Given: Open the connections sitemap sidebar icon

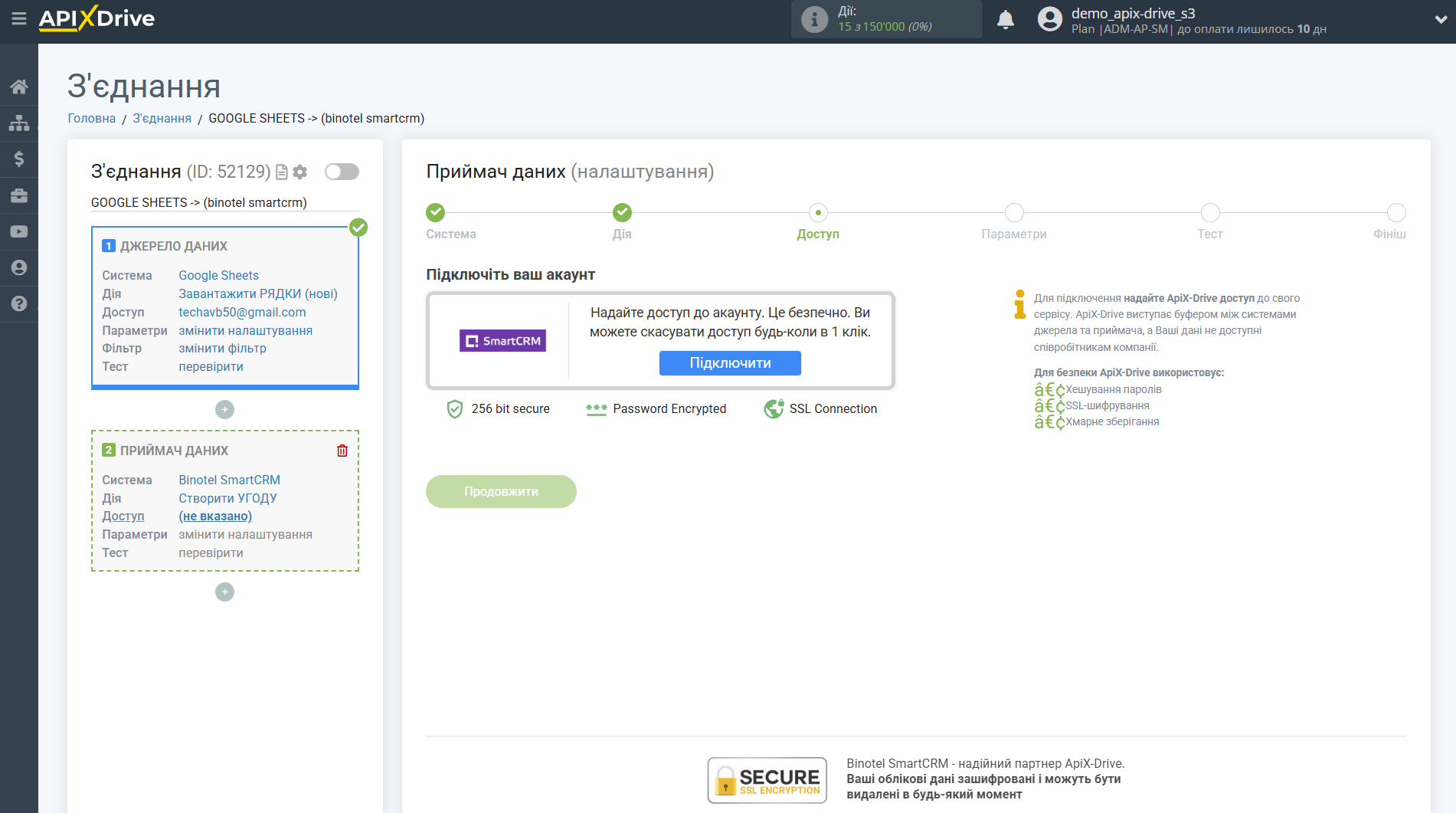Looking at the screenshot, I should 19,123.
